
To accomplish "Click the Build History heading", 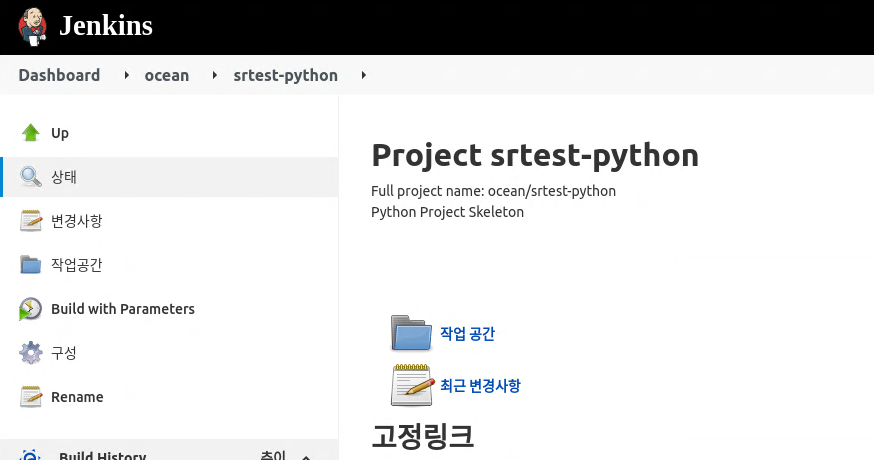I will coord(103,455).
